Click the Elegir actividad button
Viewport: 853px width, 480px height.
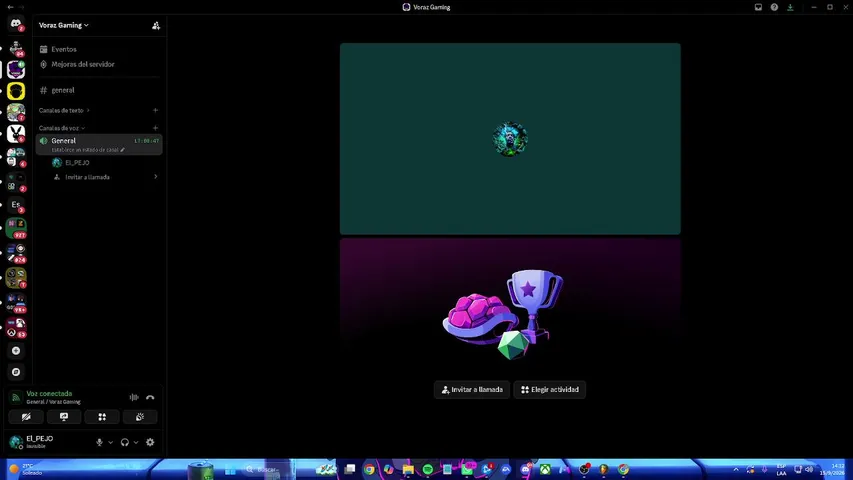(549, 390)
